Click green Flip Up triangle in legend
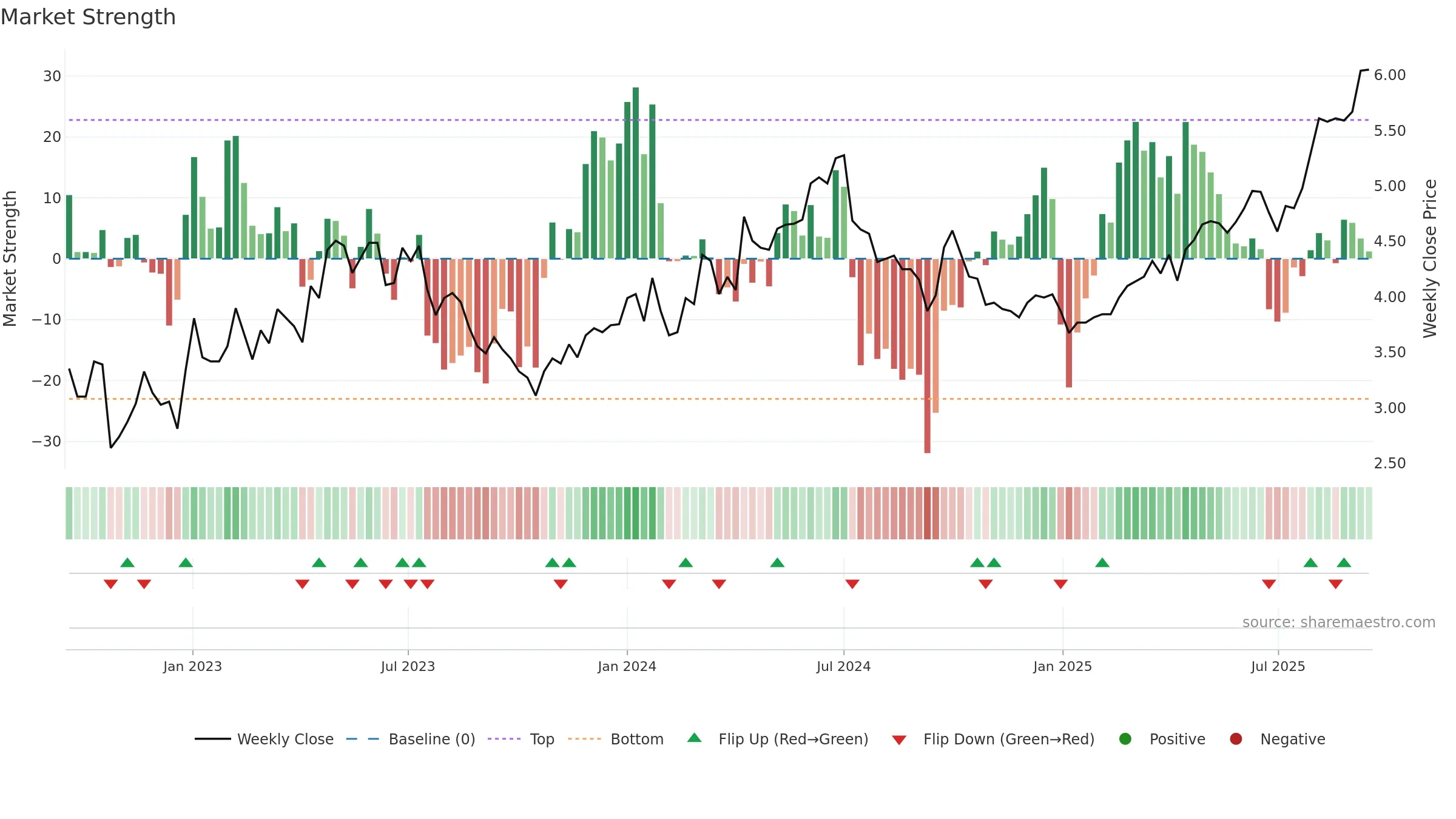This screenshot has height=819, width=1456. 695,738
